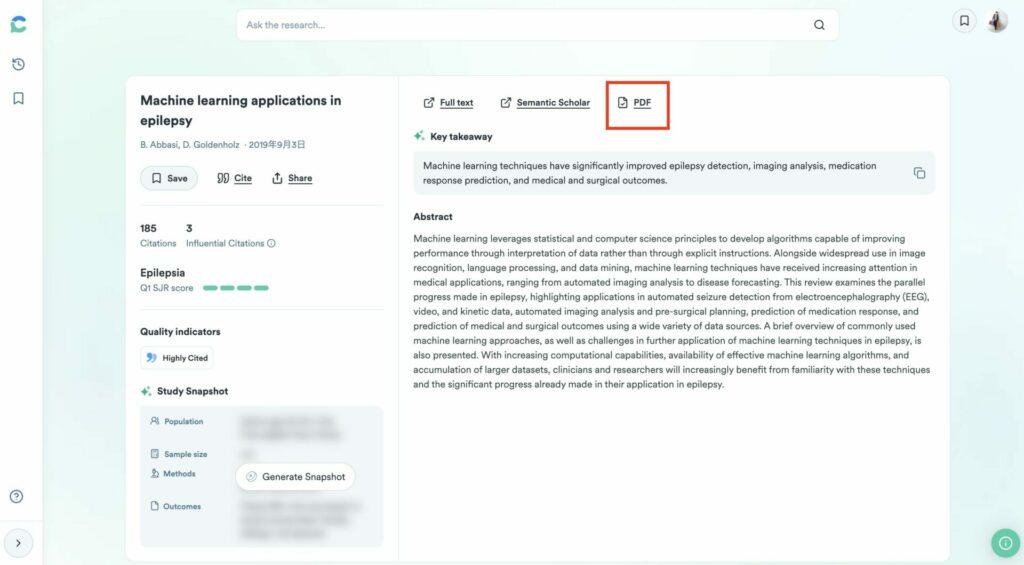Open the top-right bookmarks button
Viewport: 1024px width, 565px height.
coord(964,21)
